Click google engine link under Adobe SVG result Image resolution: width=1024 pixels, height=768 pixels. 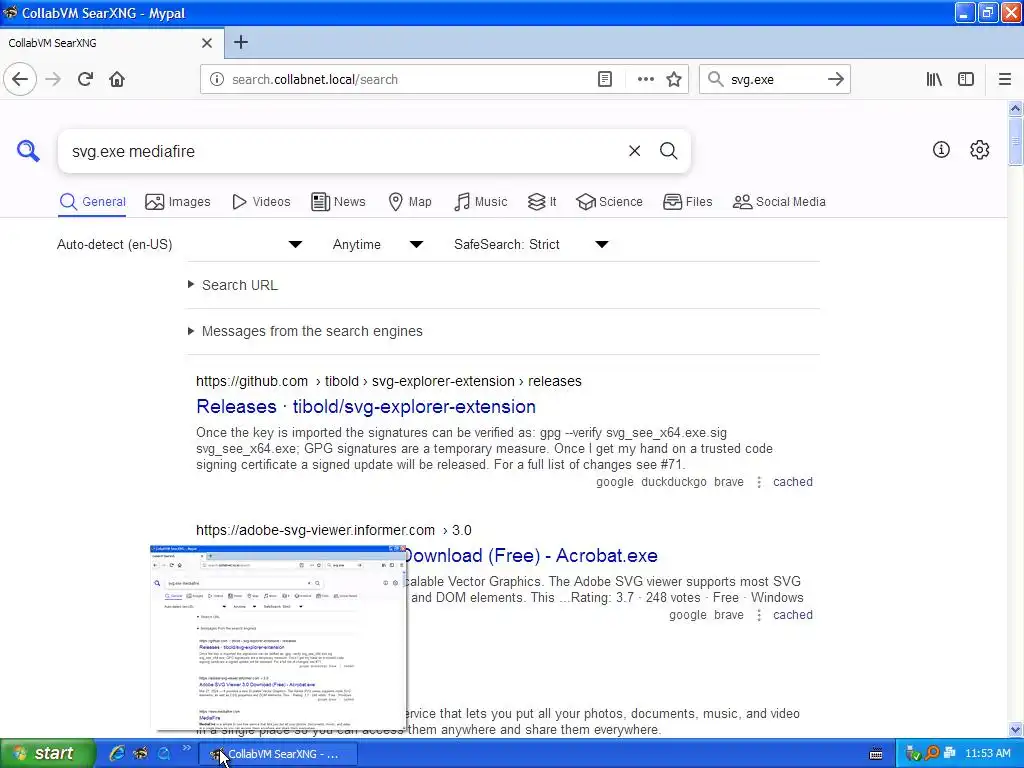coord(688,615)
